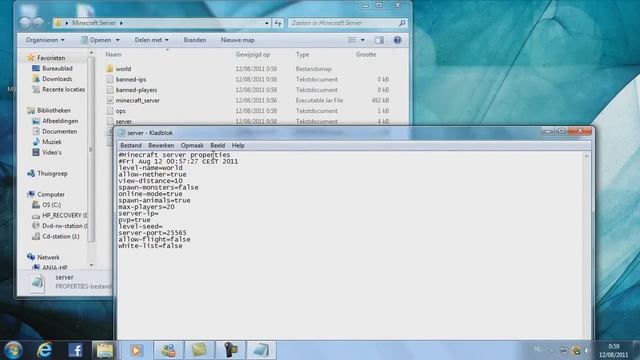
Task: Expand the arrow next to Openen
Action: [118, 40]
